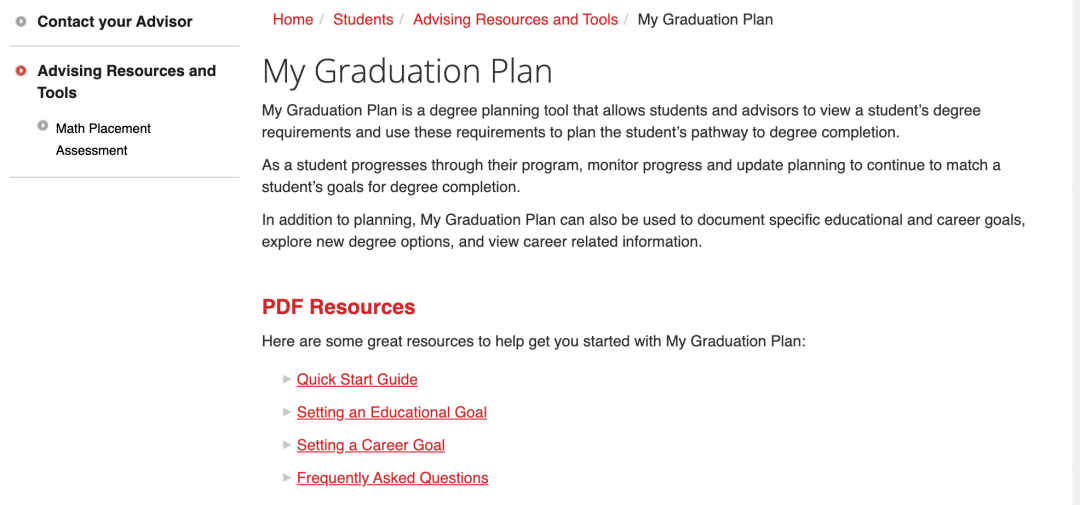Open Setting a Career Goal link
Screen dimensions: 1080x505
pos(371,445)
